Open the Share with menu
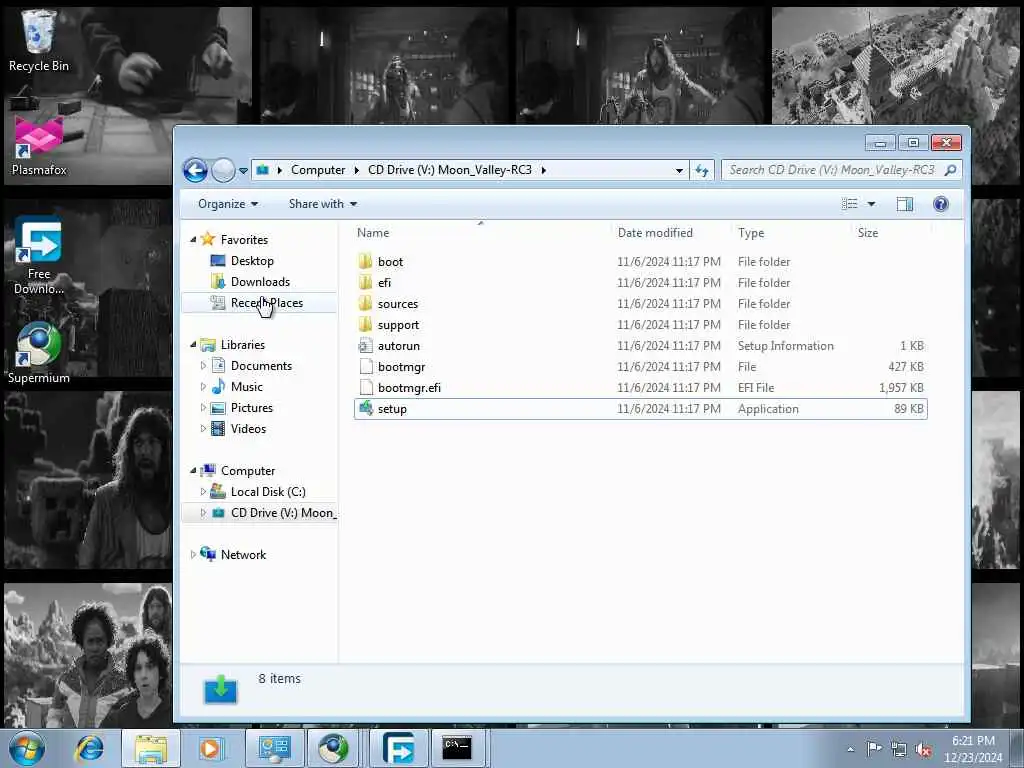Screen dimensions: 1024x768 pos(323,204)
